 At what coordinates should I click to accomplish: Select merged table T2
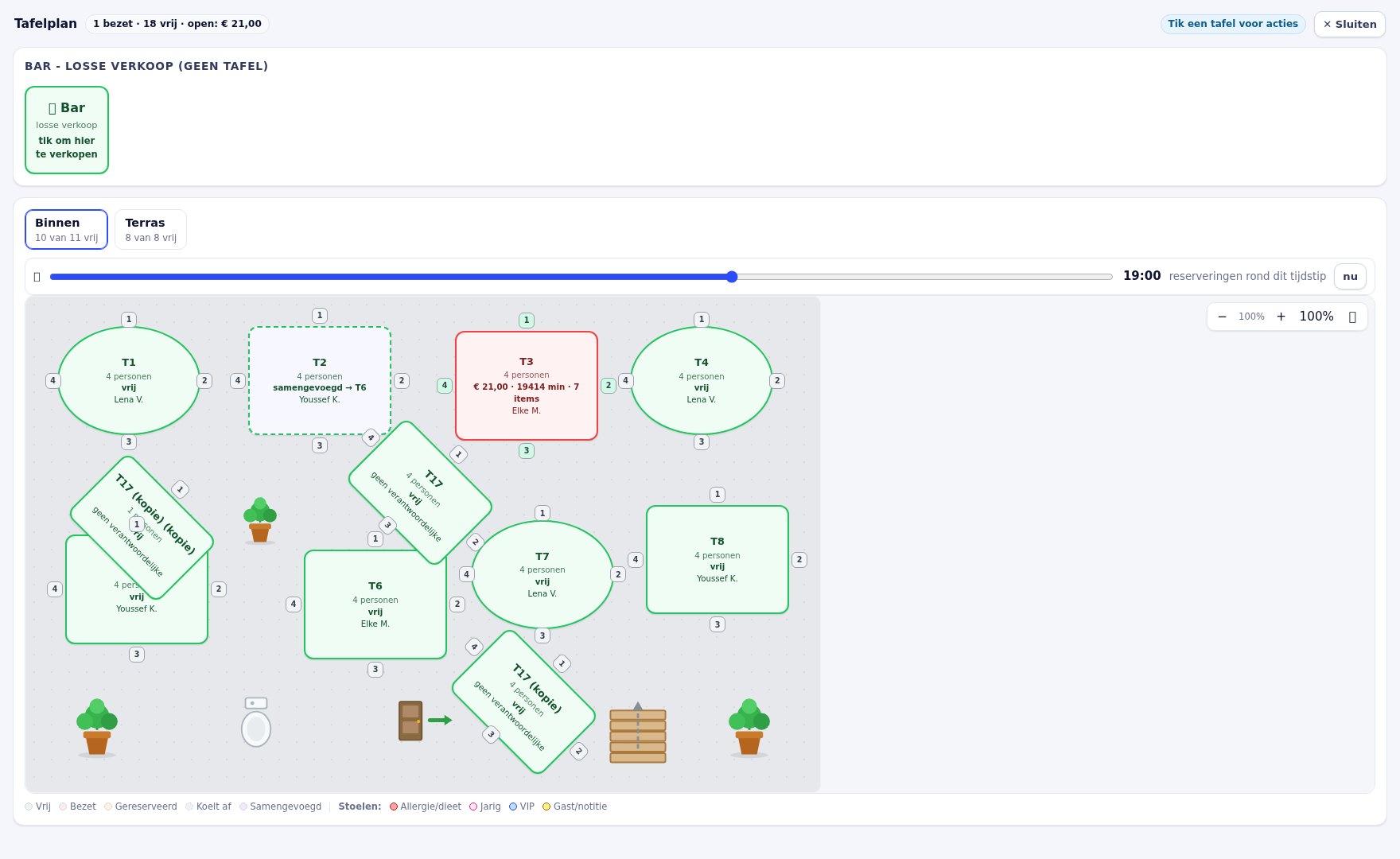coord(320,380)
